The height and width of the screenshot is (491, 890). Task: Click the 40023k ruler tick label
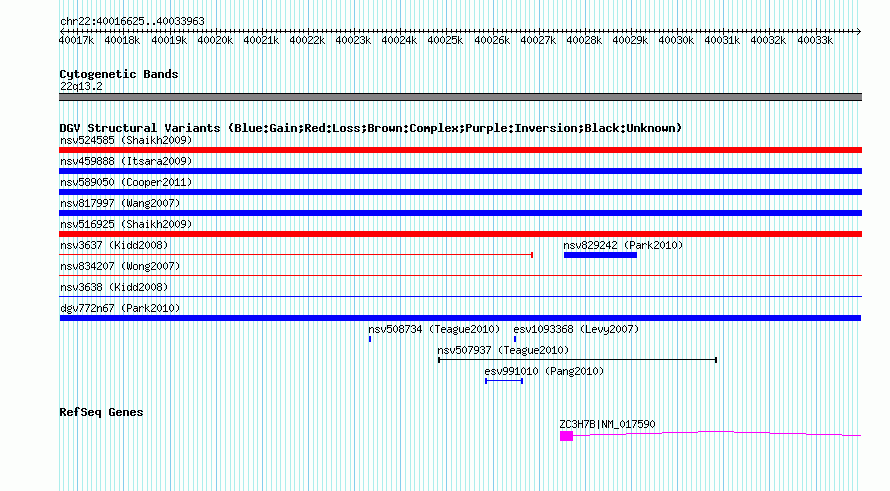coord(353,40)
